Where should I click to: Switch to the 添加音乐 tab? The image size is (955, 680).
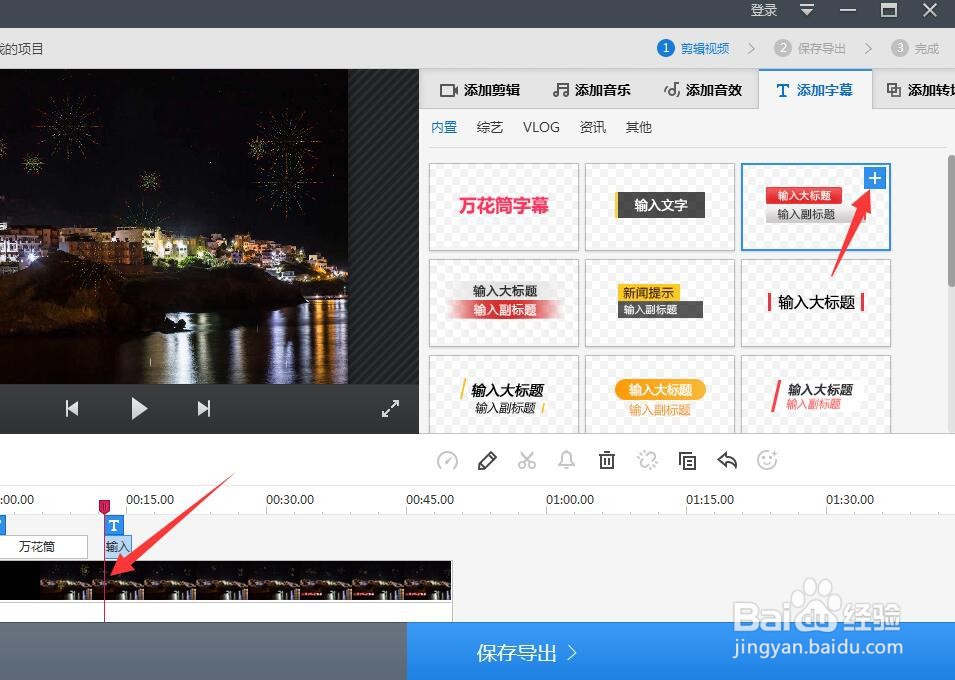591,89
